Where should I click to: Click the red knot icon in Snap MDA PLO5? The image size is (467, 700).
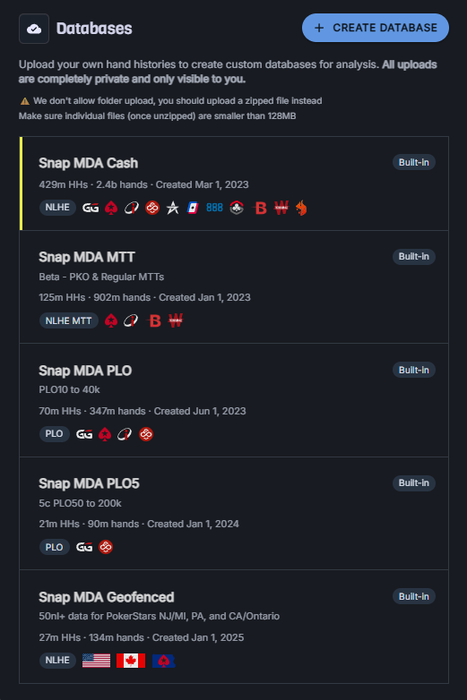tap(106, 547)
